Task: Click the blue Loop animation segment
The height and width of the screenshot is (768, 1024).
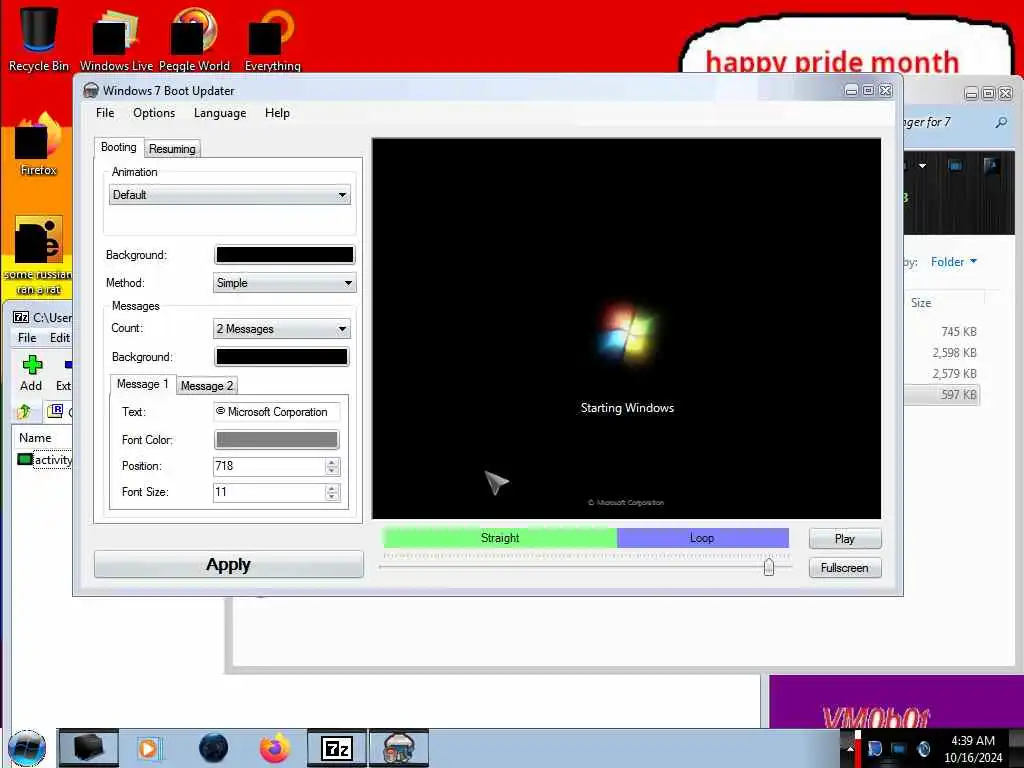Action: pyautogui.click(x=703, y=538)
